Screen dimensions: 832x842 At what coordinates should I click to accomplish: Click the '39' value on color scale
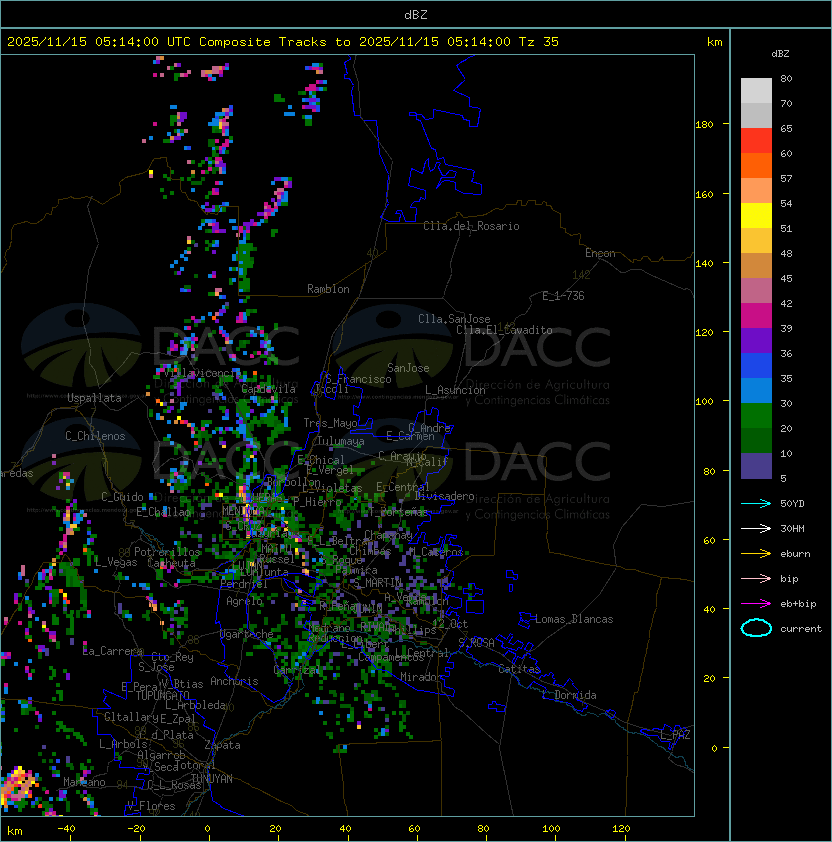pos(786,329)
